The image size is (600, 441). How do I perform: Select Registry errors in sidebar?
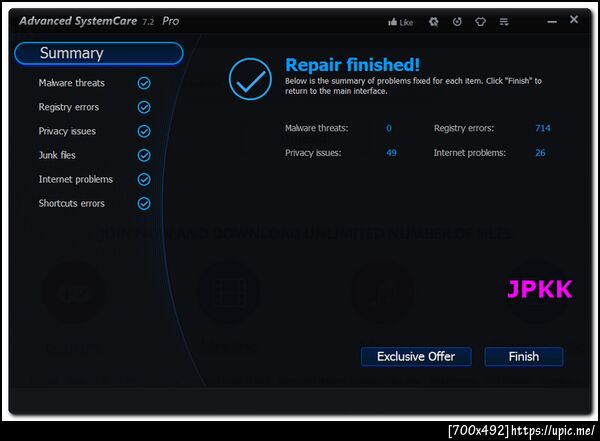[x=69, y=107]
